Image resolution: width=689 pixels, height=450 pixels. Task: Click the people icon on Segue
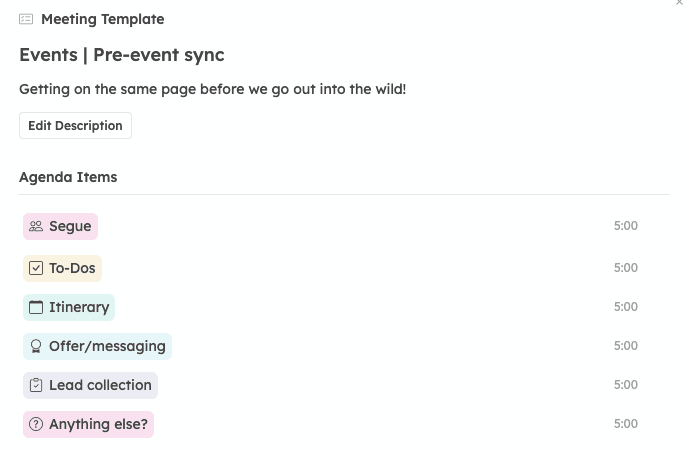click(x=36, y=227)
